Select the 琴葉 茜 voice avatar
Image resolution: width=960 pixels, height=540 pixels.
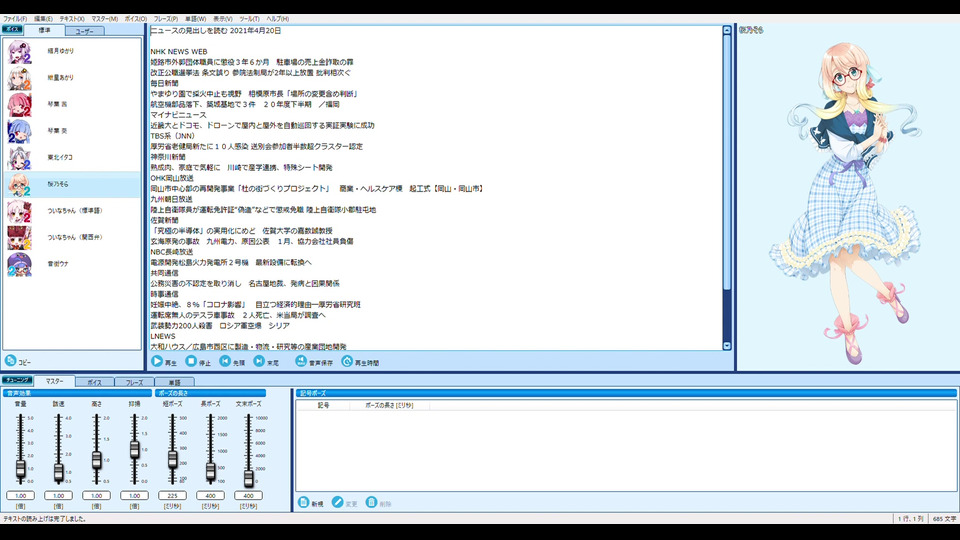tap(19, 105)
